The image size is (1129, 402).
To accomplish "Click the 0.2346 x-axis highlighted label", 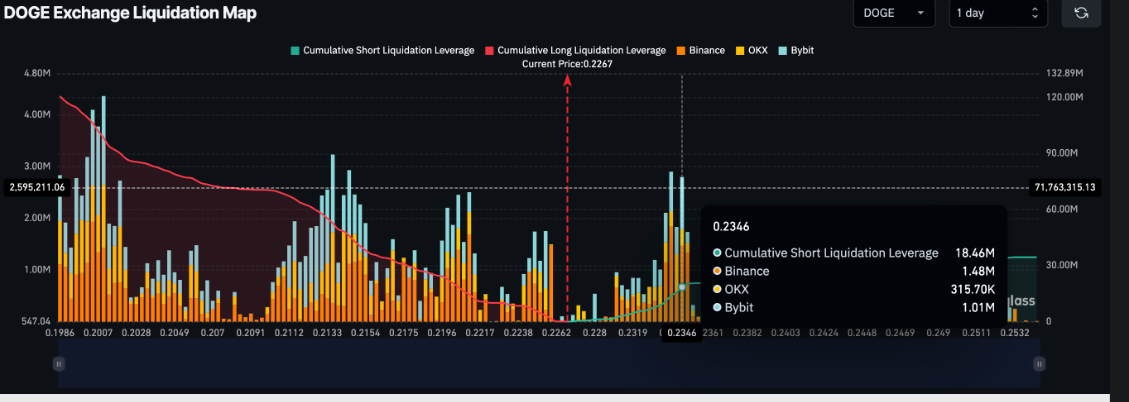I will point(682,333).
